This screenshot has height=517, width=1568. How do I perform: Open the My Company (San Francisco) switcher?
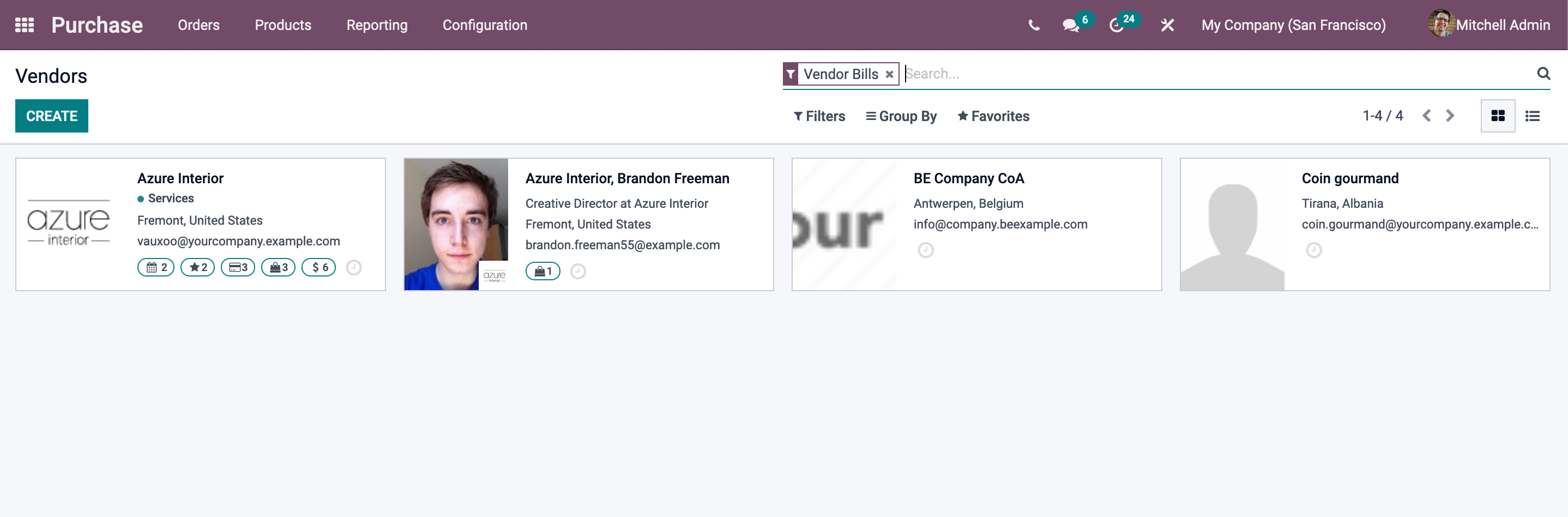pyautogui.click(x=1293, y=25)
